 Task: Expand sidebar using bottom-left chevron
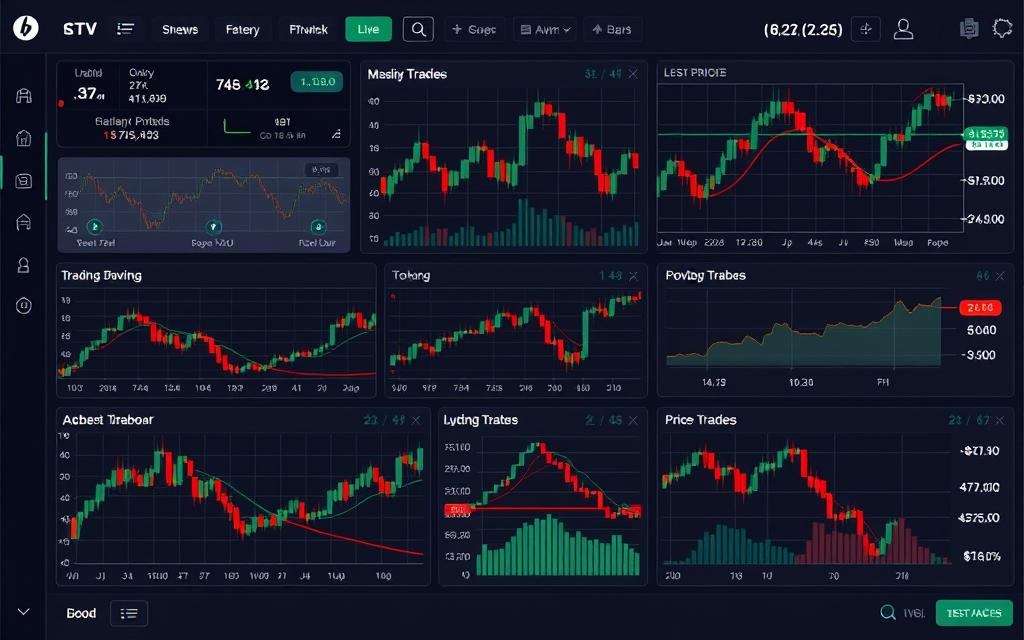(x=24, y=612)
